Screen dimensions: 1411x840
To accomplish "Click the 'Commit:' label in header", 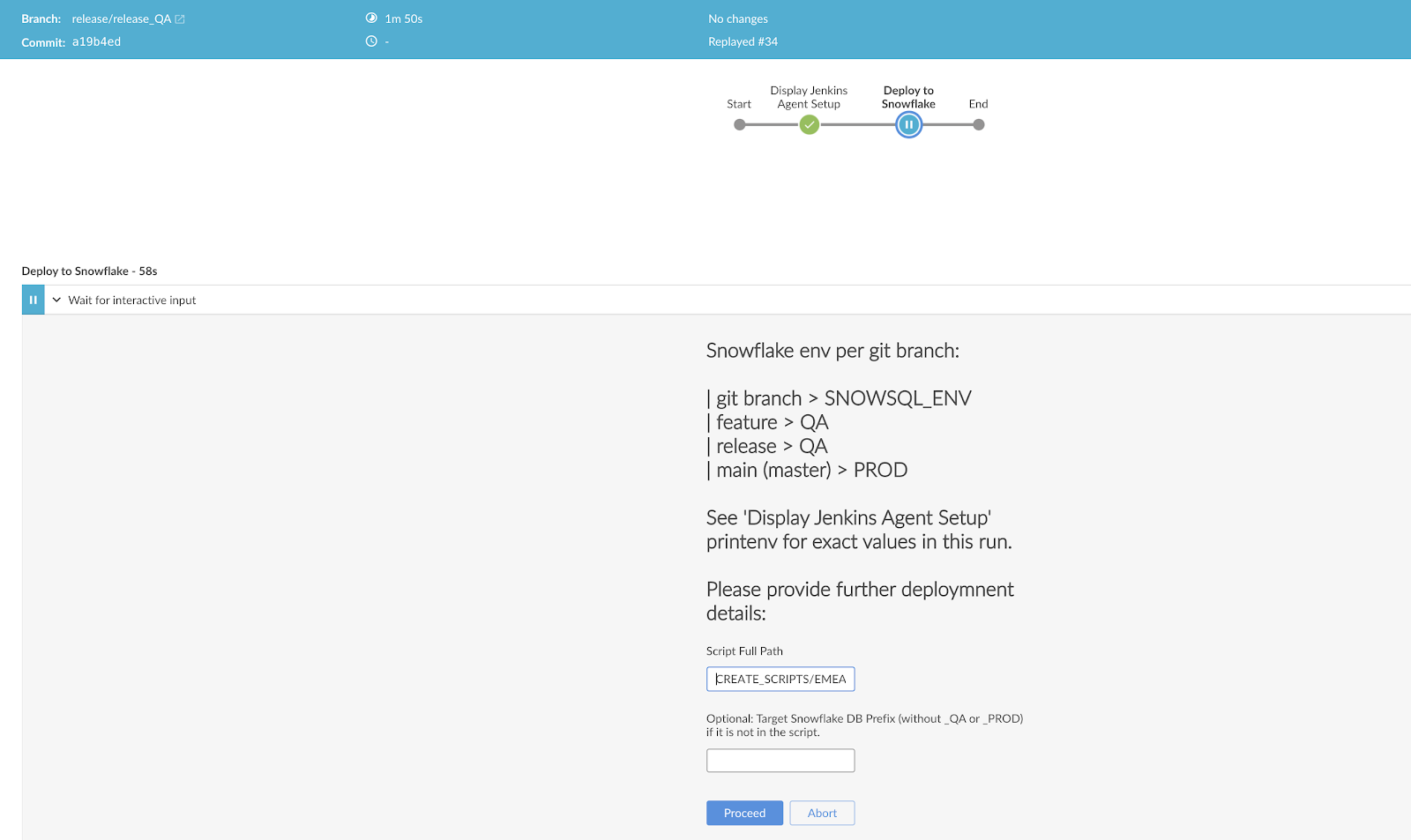I will (43, 42).
